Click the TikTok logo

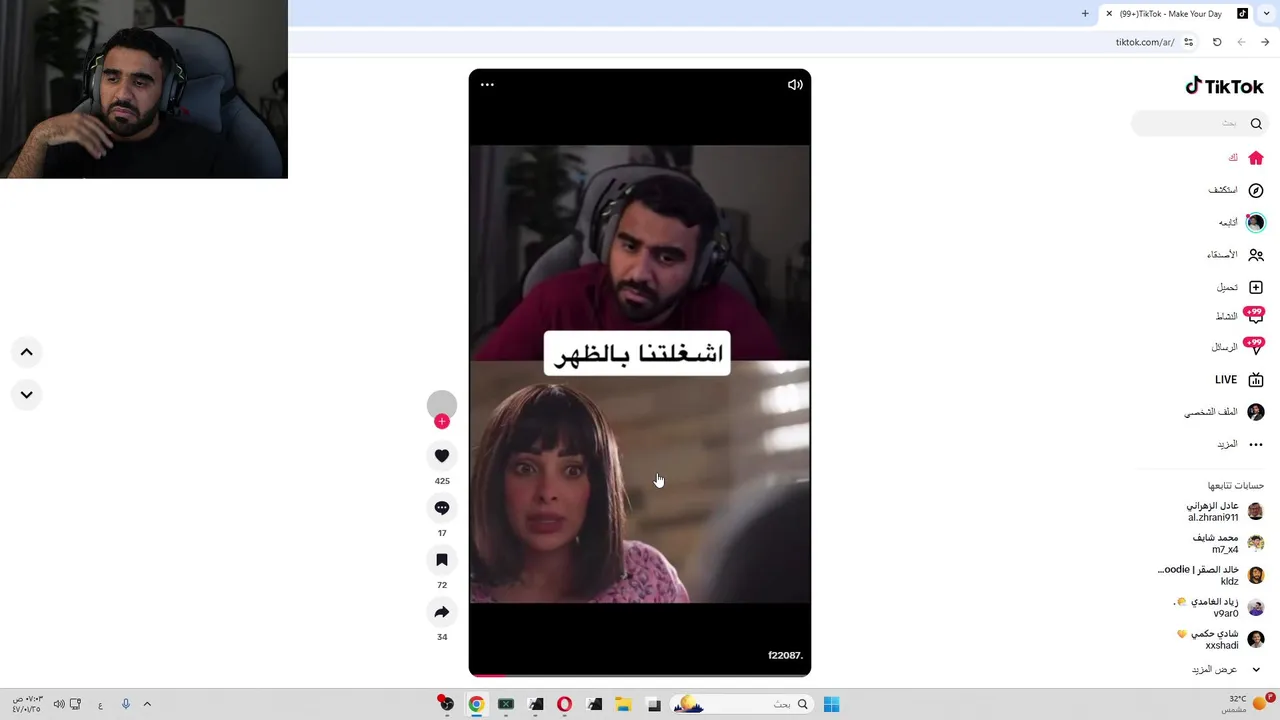coord(1224,87)
